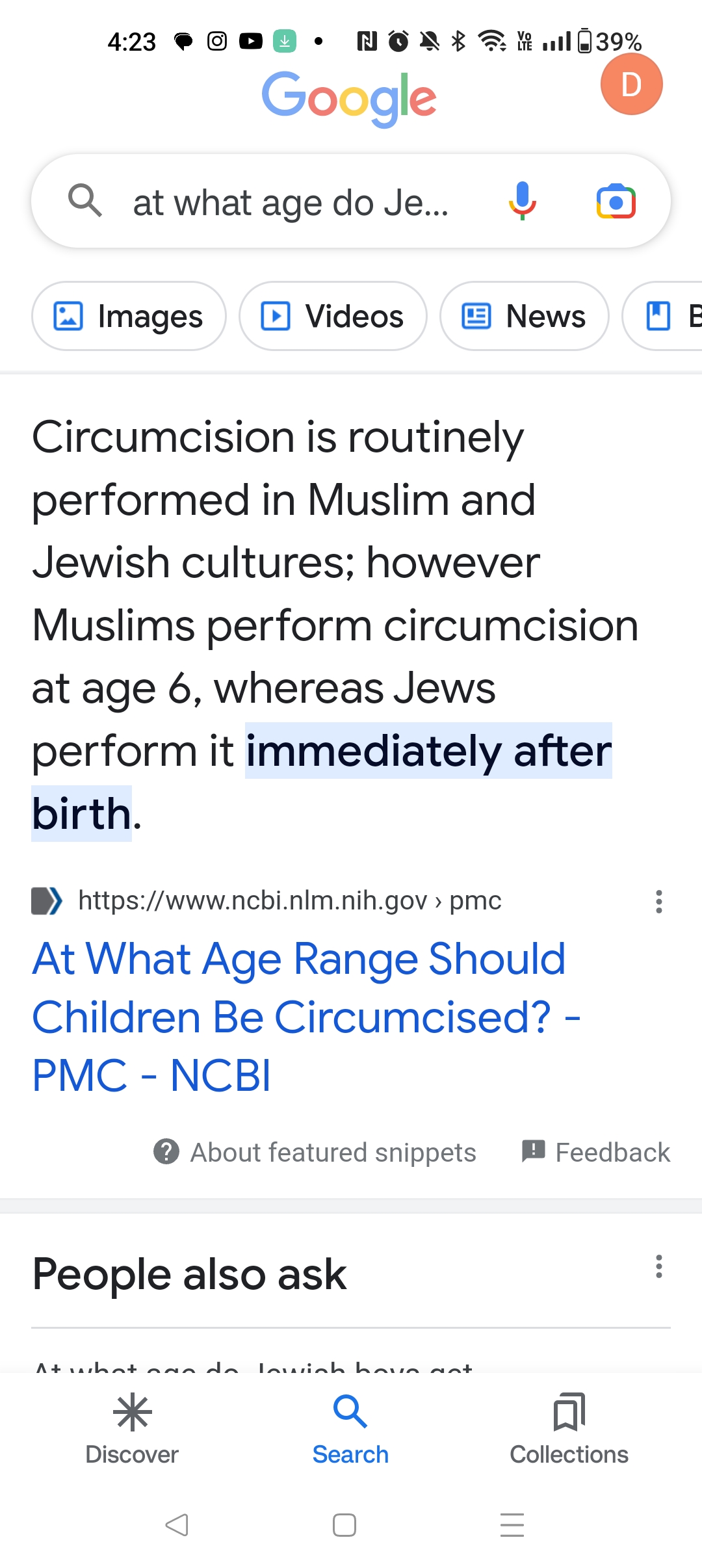Tap the Android back navigation button
Image resolution: width=702 pixels, height=1568 pixels.
tap(177, 1524)
